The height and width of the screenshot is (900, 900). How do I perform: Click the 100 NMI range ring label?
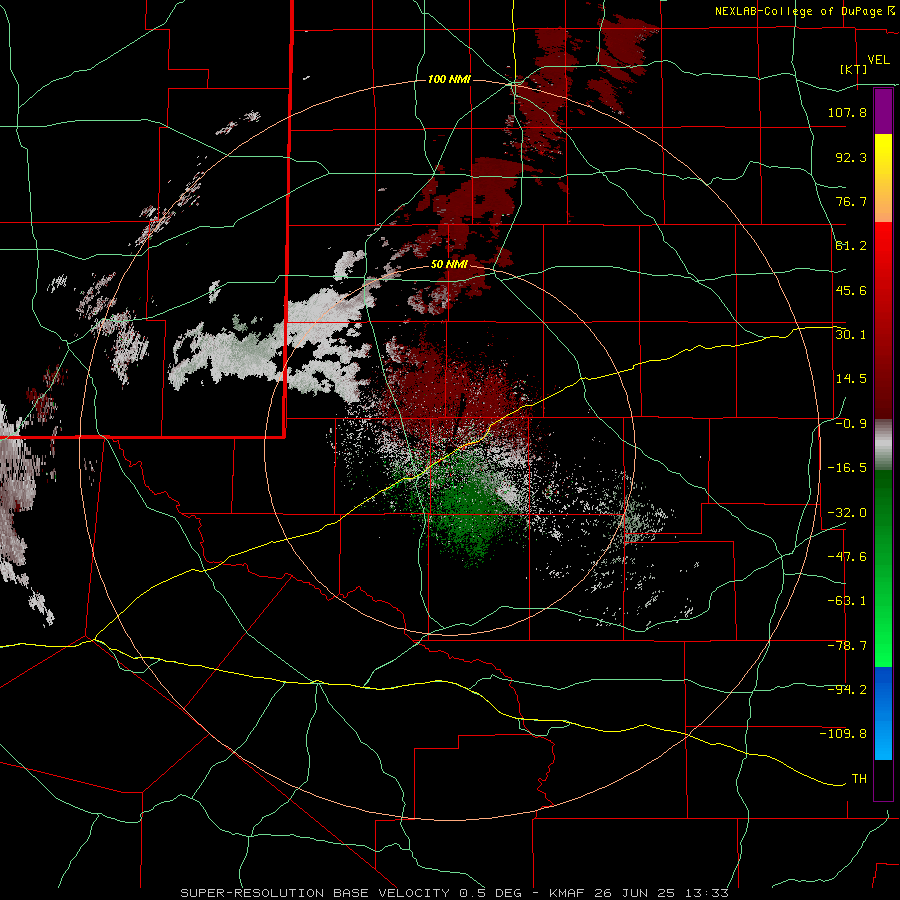pyautogui.click(x=449, y=79)
